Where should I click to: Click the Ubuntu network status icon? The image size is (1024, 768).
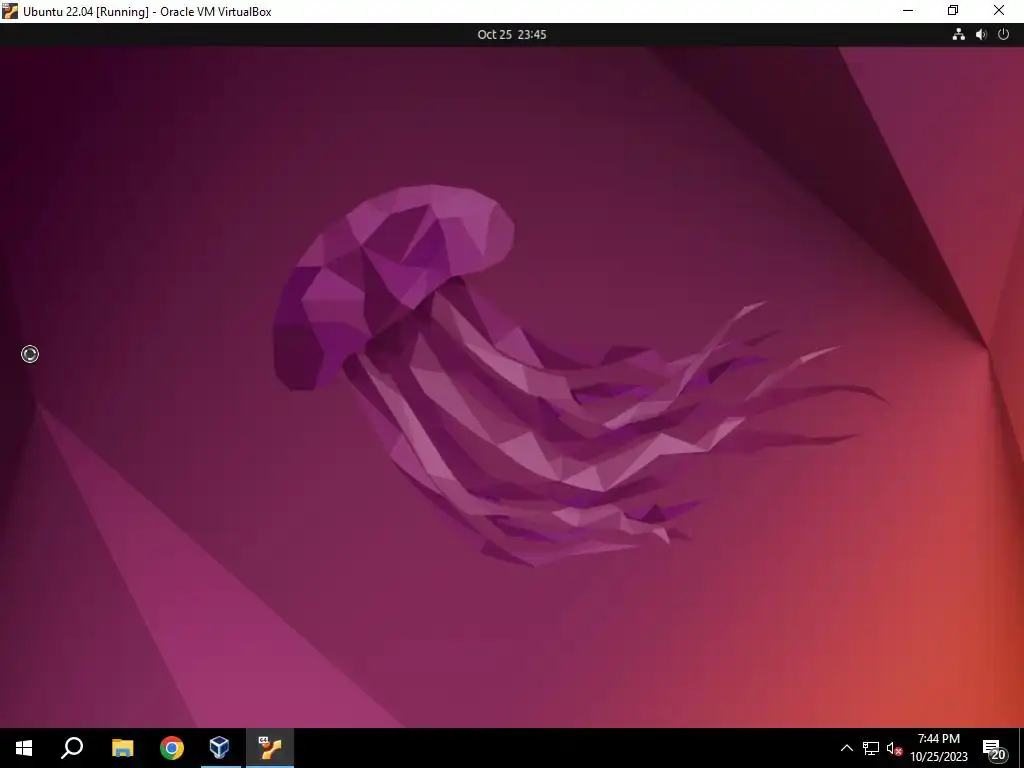point(958,35)
